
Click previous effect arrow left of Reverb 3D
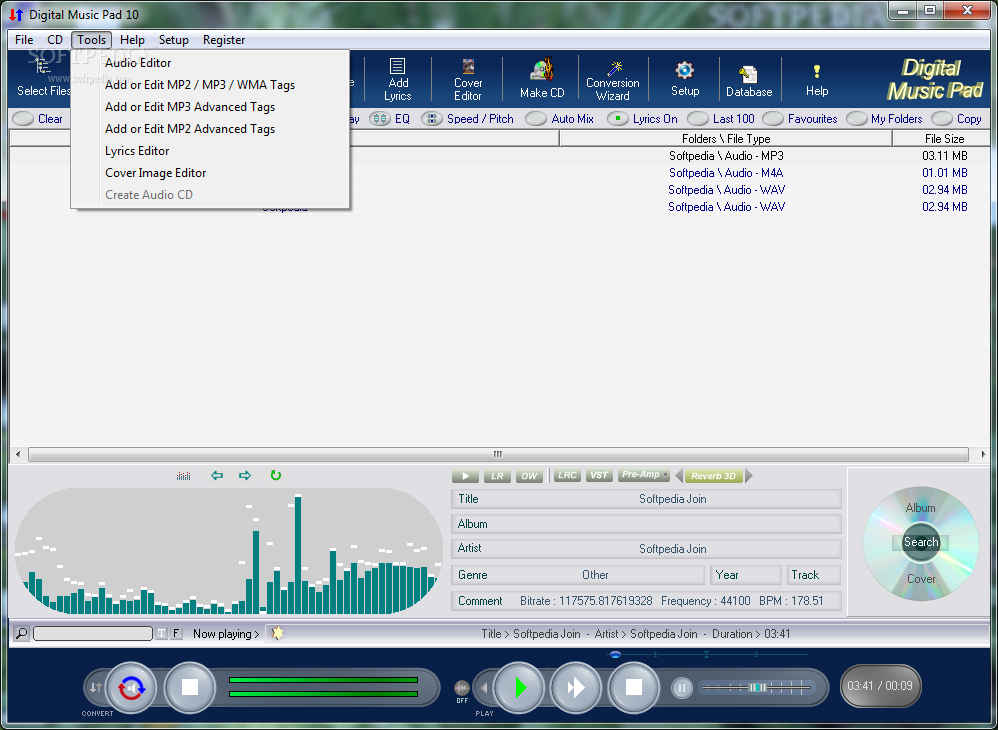[678, 476]
